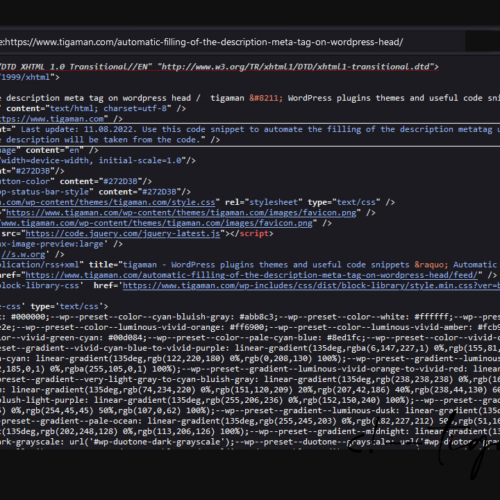Image resolution: width=500 pixels, height=500 pixels.
Task: Click the 'pale-ocean' gradient text
Action: coord(118,421)
